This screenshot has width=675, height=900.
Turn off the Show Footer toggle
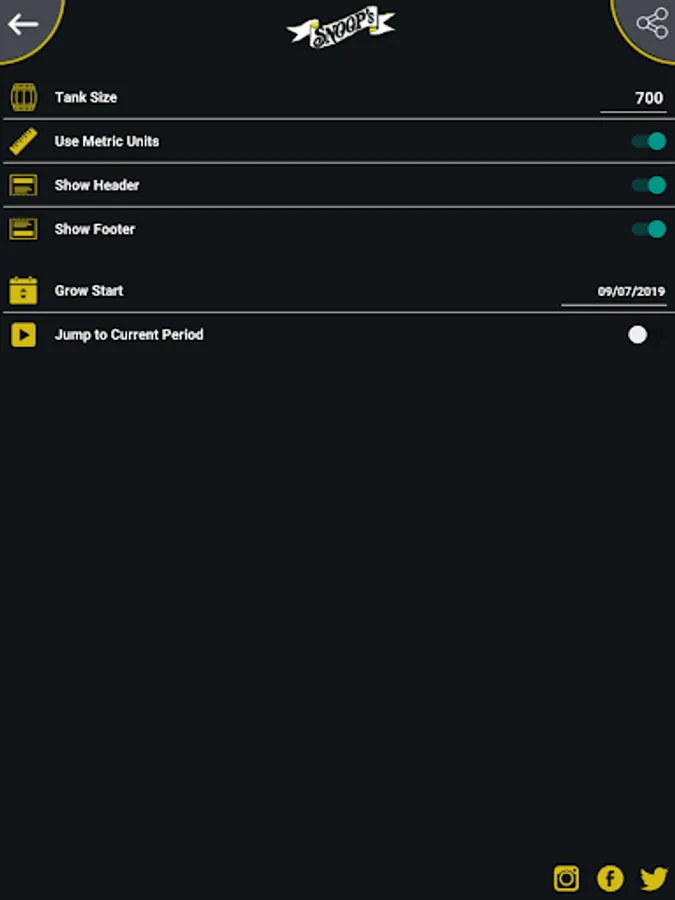pyautogui.click(x=649, y=229)
